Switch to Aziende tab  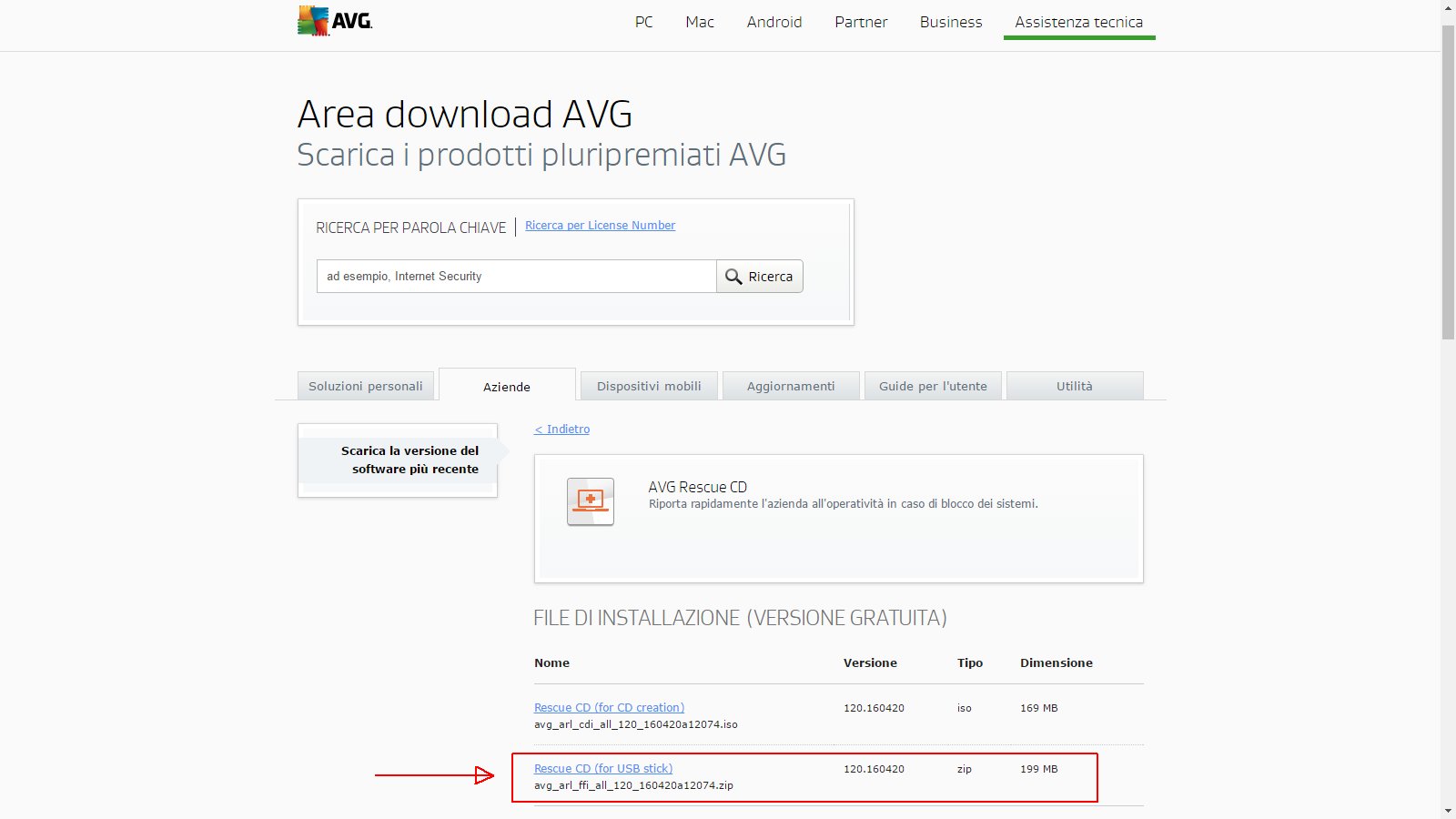click(x=507, y=386)
